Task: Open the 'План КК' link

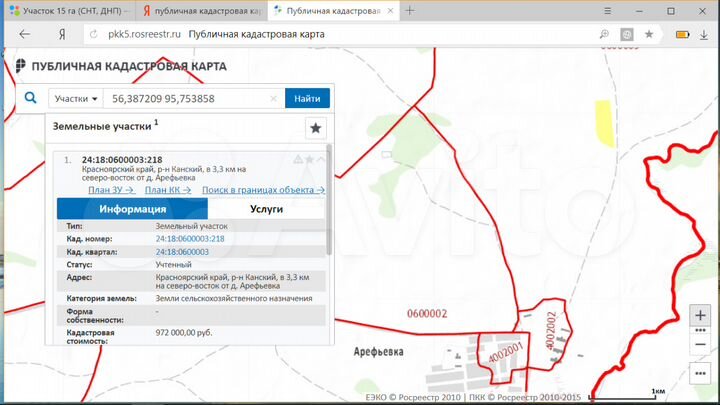Action: [x=168, y=190]
